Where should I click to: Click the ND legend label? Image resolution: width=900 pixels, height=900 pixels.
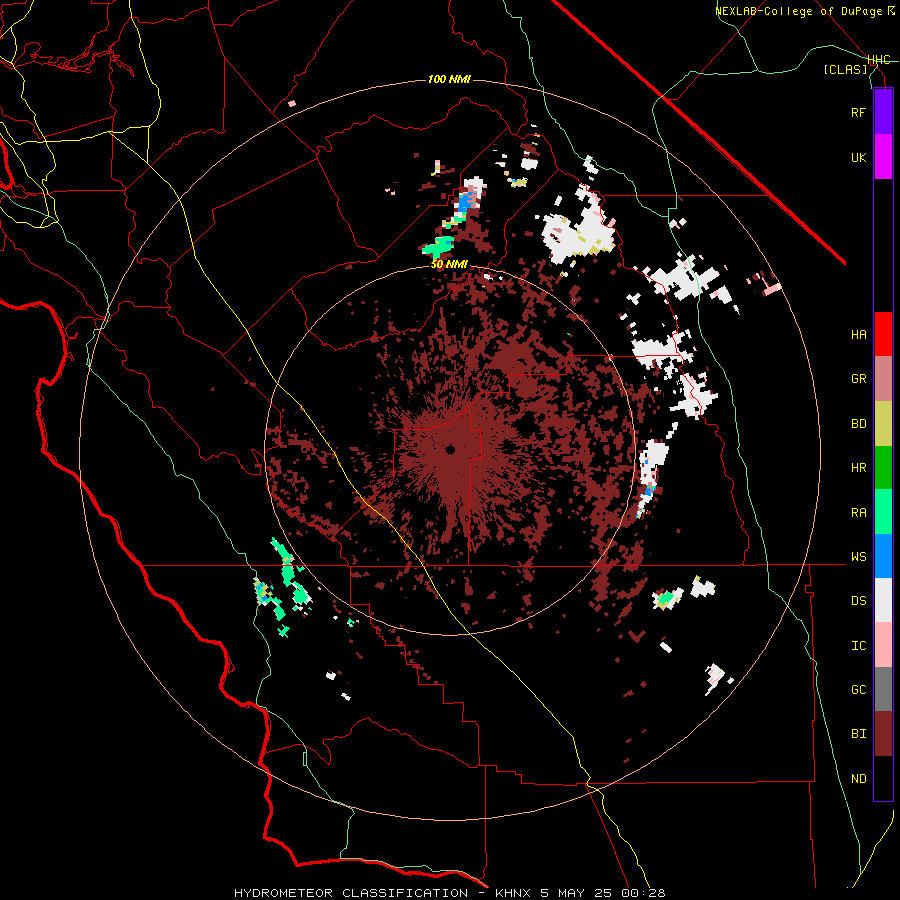pyautogui.click(x=859, y=779)
